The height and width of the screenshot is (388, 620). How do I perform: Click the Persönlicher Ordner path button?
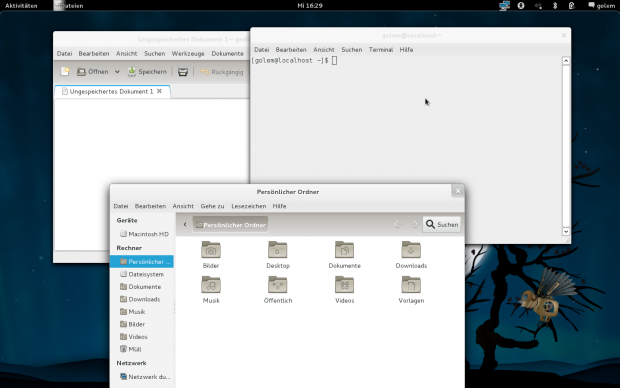click(231, 225)
